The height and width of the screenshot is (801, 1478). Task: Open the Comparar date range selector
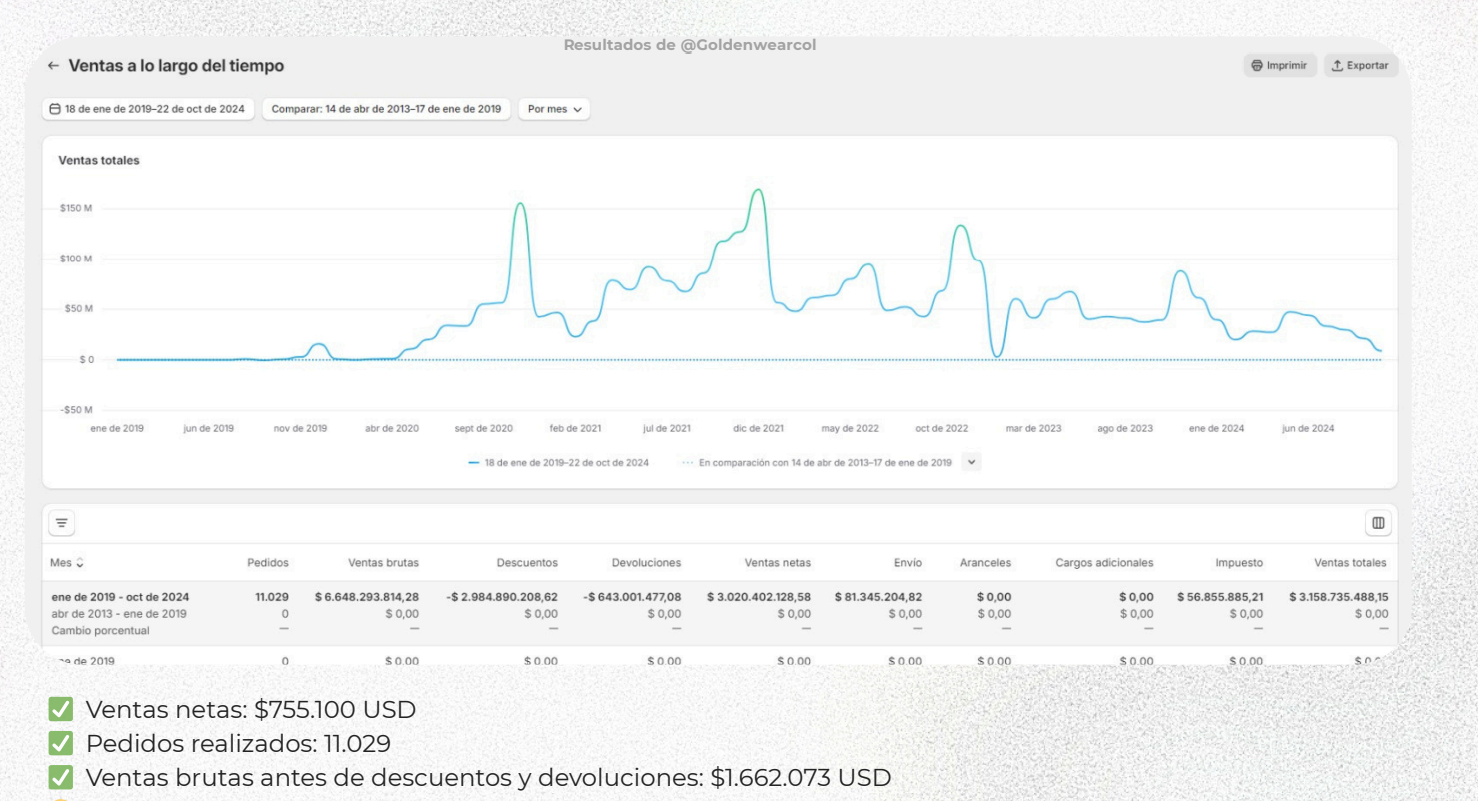click(x=386, y=109)
